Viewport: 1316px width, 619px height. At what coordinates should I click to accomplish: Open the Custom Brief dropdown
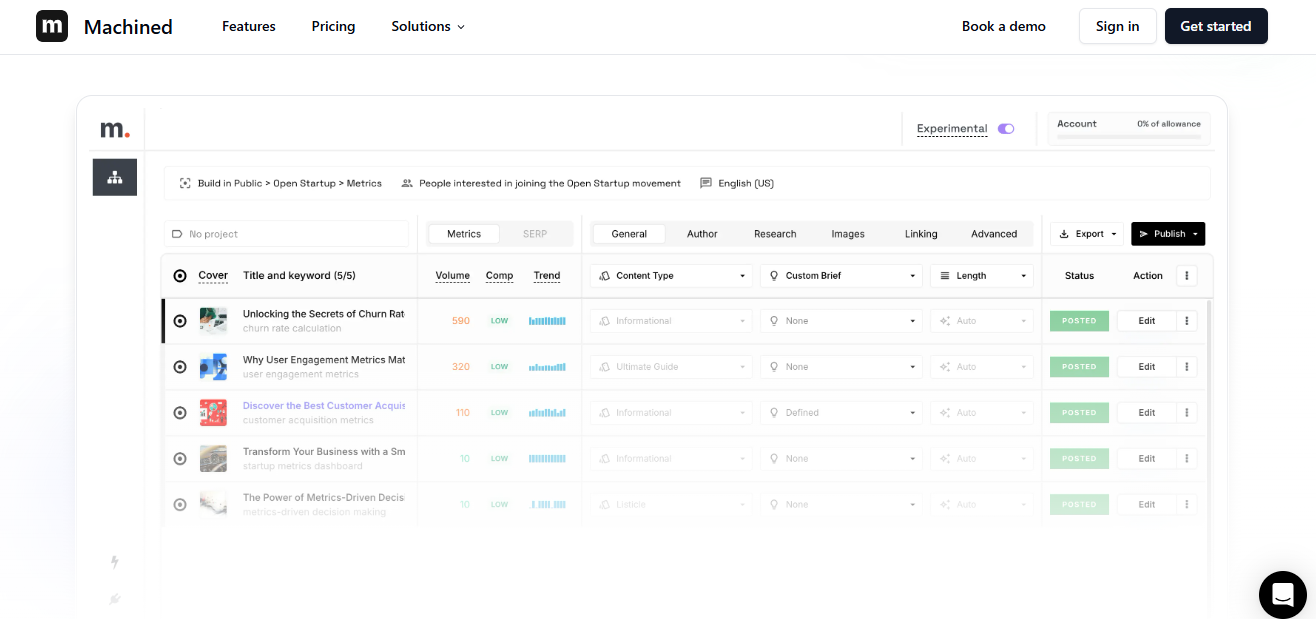[x=840, y=276]
